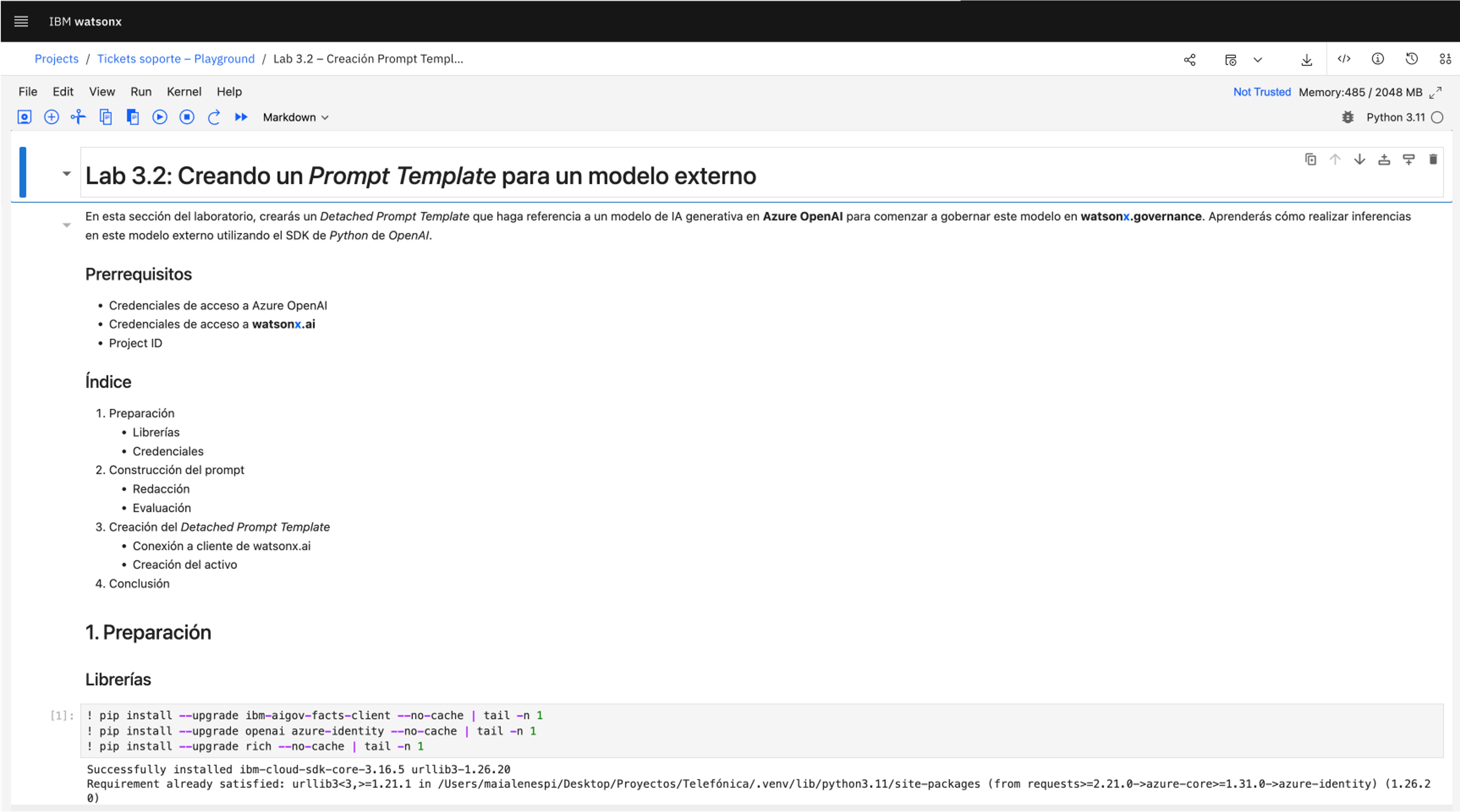
Task: Share the notebook with the share icon
Action: click(1190, 59)
